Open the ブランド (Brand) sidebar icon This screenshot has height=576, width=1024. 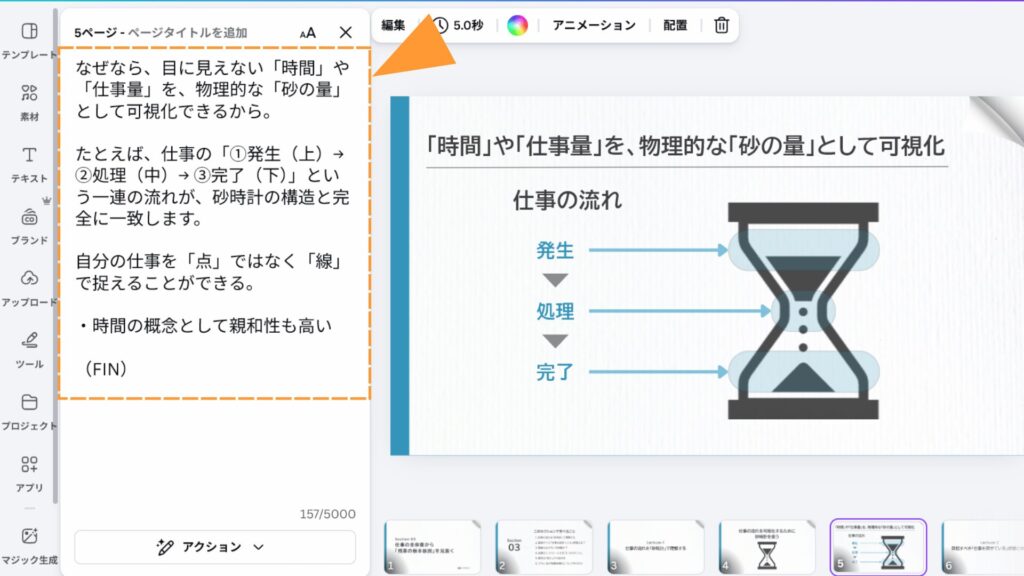[x=29, y=218]
